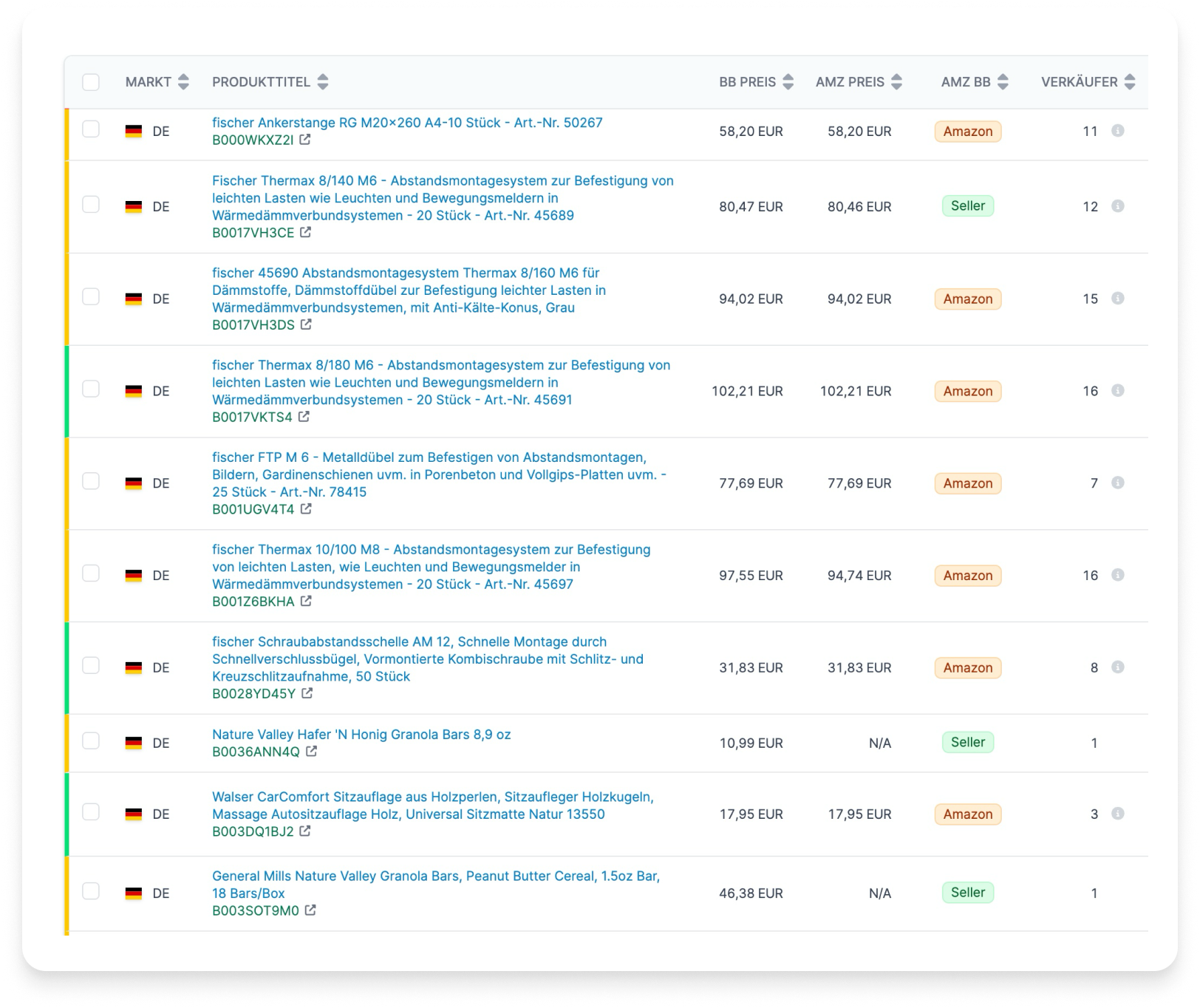Click German flag in Nature Valley Hafer row
This screenshot has height=1008, width=1200.
click(x=134, y=743)
